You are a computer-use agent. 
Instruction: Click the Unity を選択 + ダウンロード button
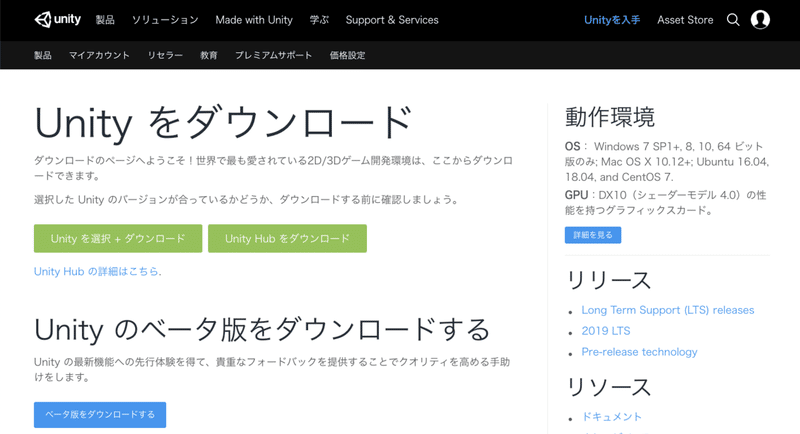tap(118, 238)
